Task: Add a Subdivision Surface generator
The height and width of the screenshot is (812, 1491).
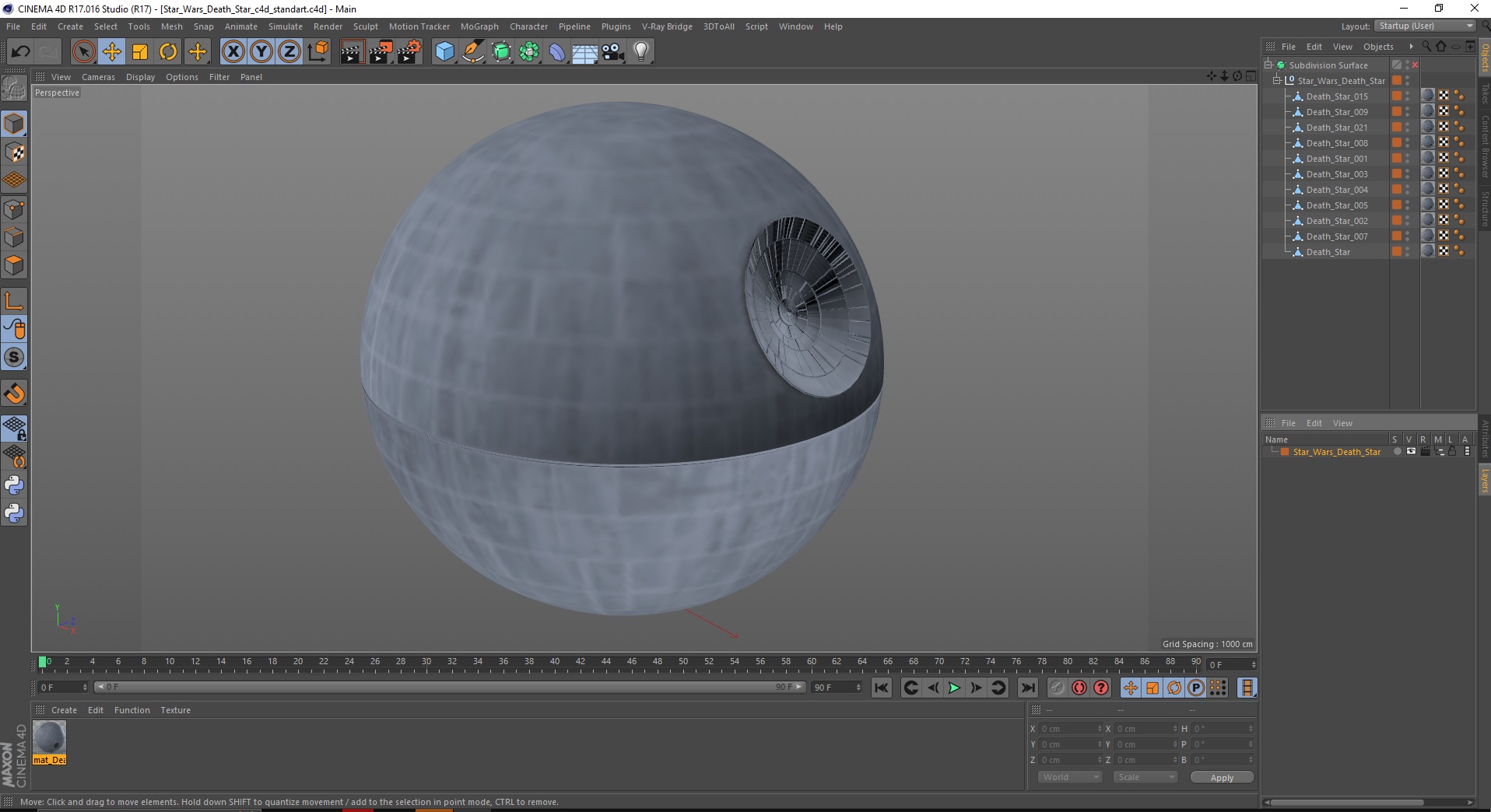Action: point(501,52)
